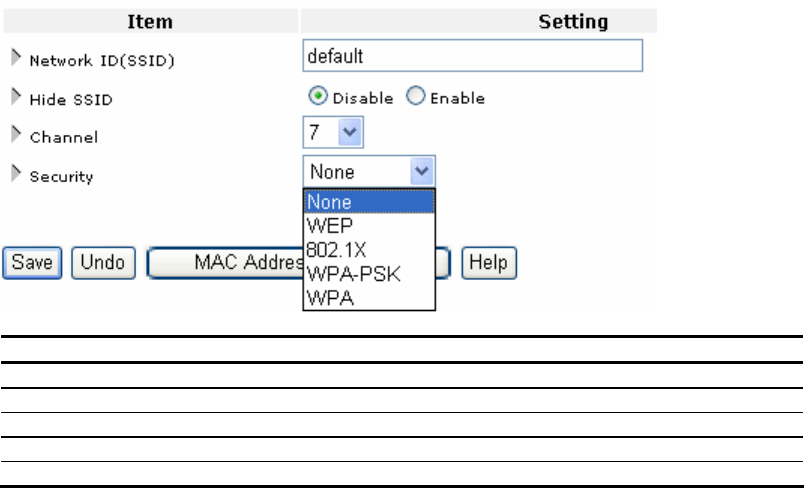Select WPA from Security list

coord(368,298)
